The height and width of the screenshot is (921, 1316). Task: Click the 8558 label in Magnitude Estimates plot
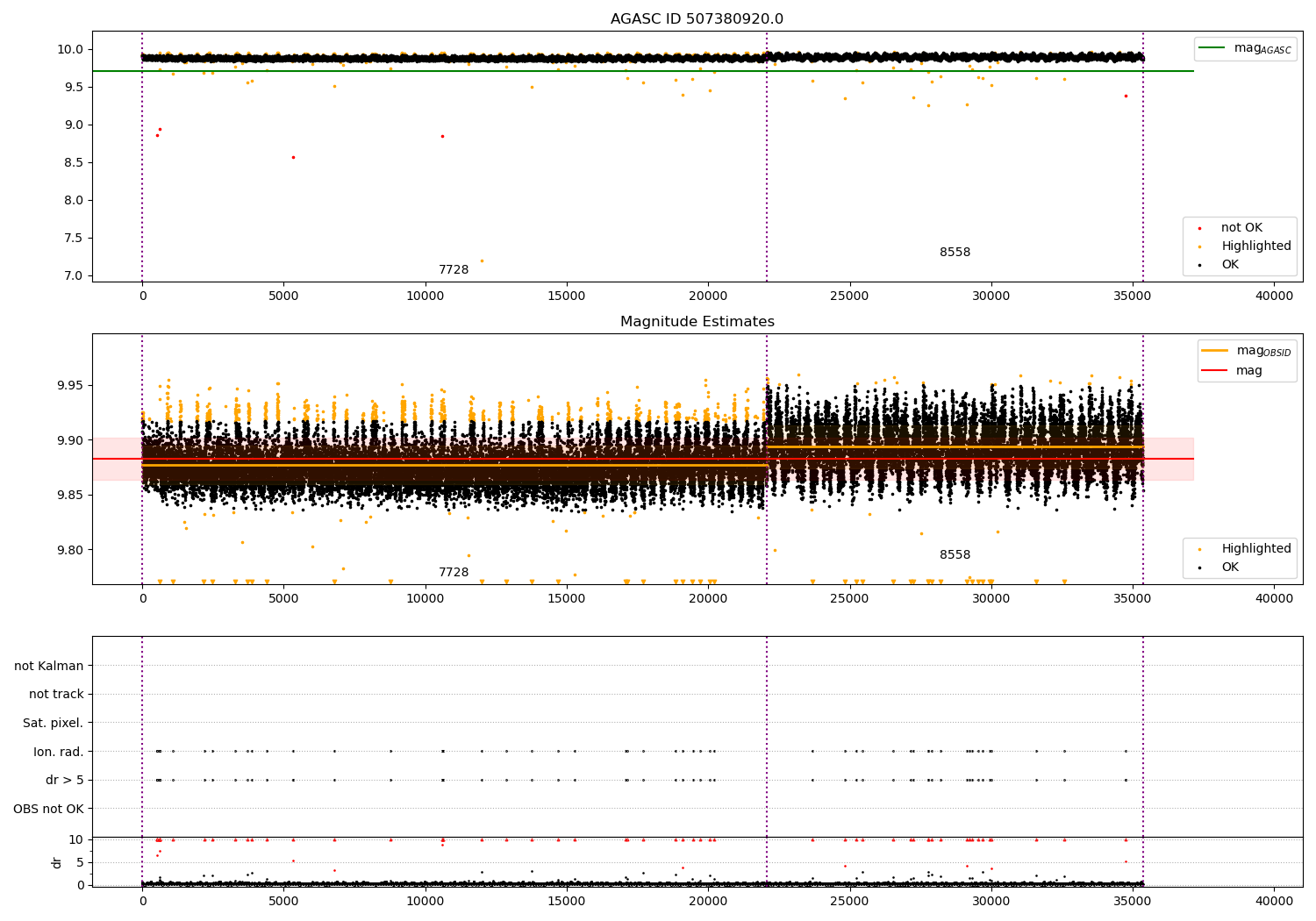coord(955,555)
